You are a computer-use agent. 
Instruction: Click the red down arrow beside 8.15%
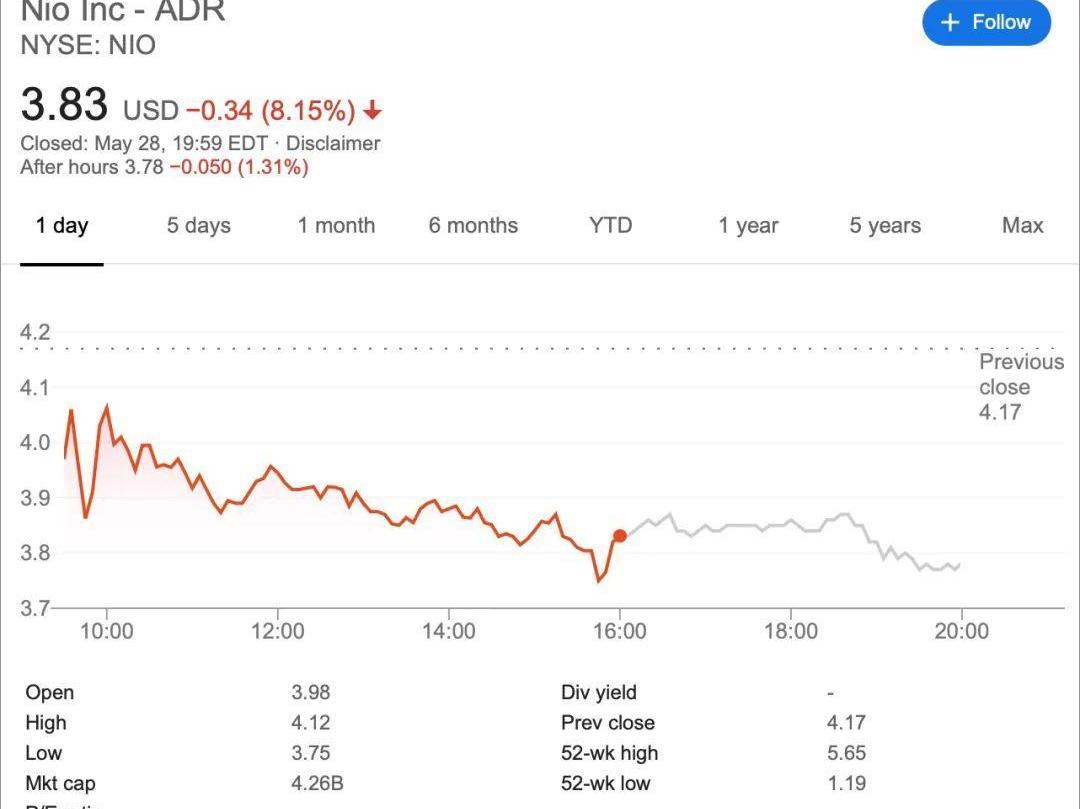point(373,110)
